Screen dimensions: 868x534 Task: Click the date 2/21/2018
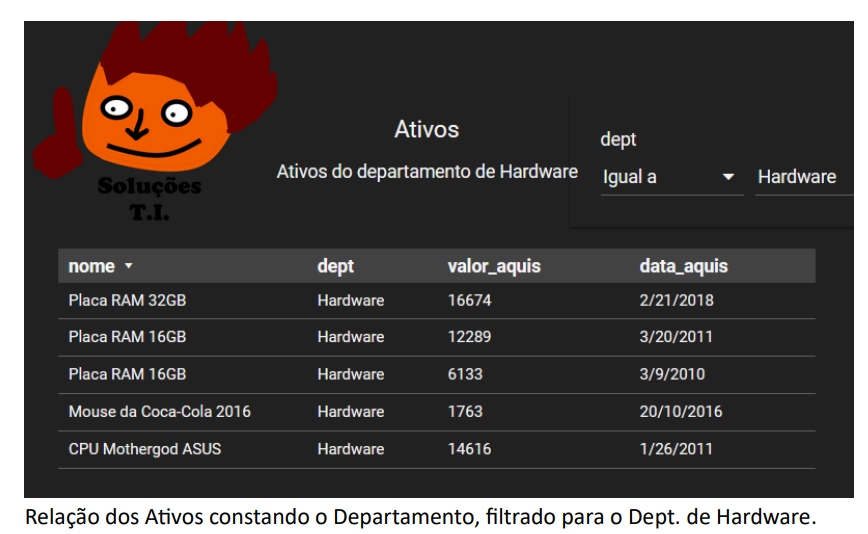point(676,300)
